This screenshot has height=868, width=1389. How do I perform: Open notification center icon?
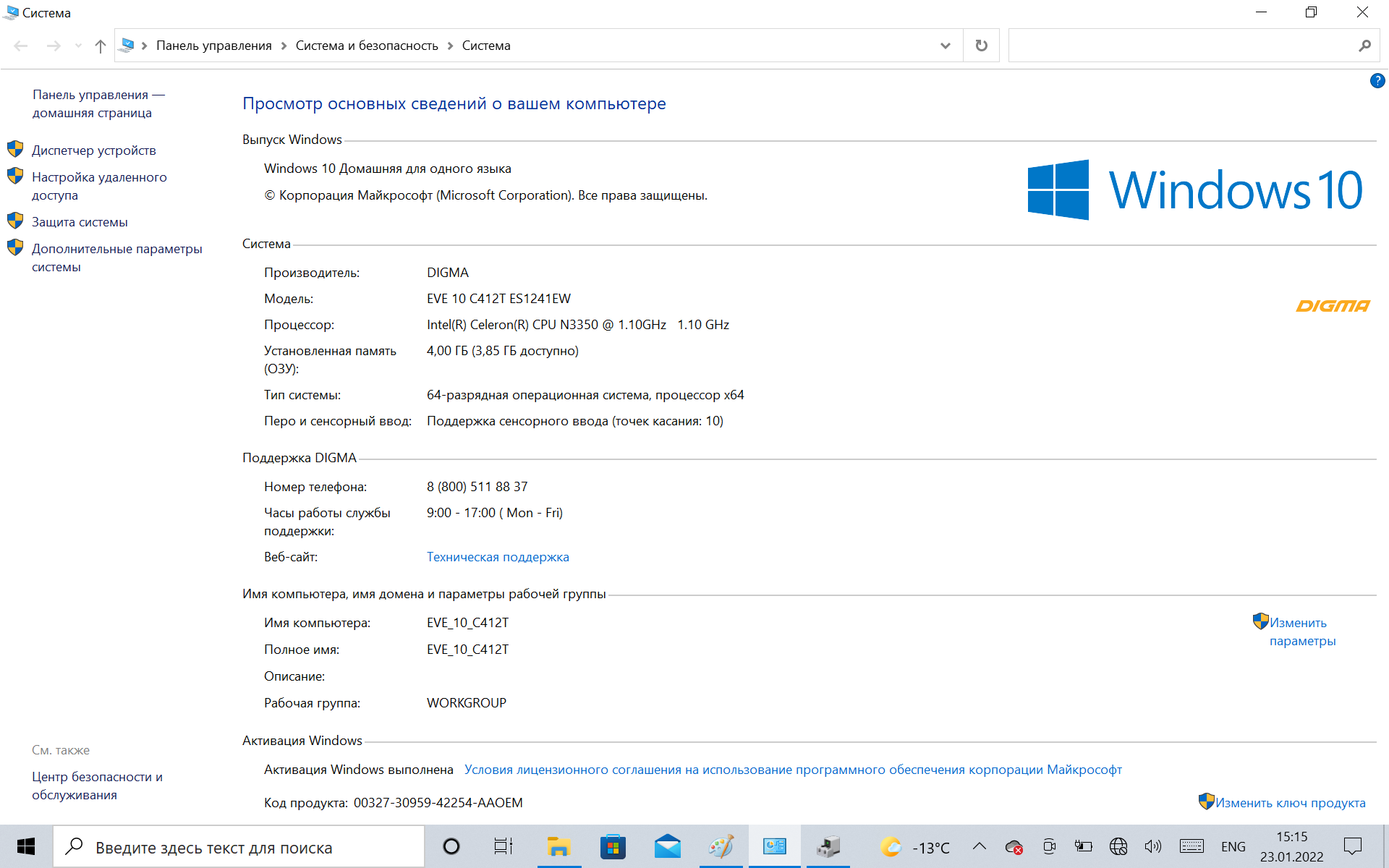[x=1352, y=846]
